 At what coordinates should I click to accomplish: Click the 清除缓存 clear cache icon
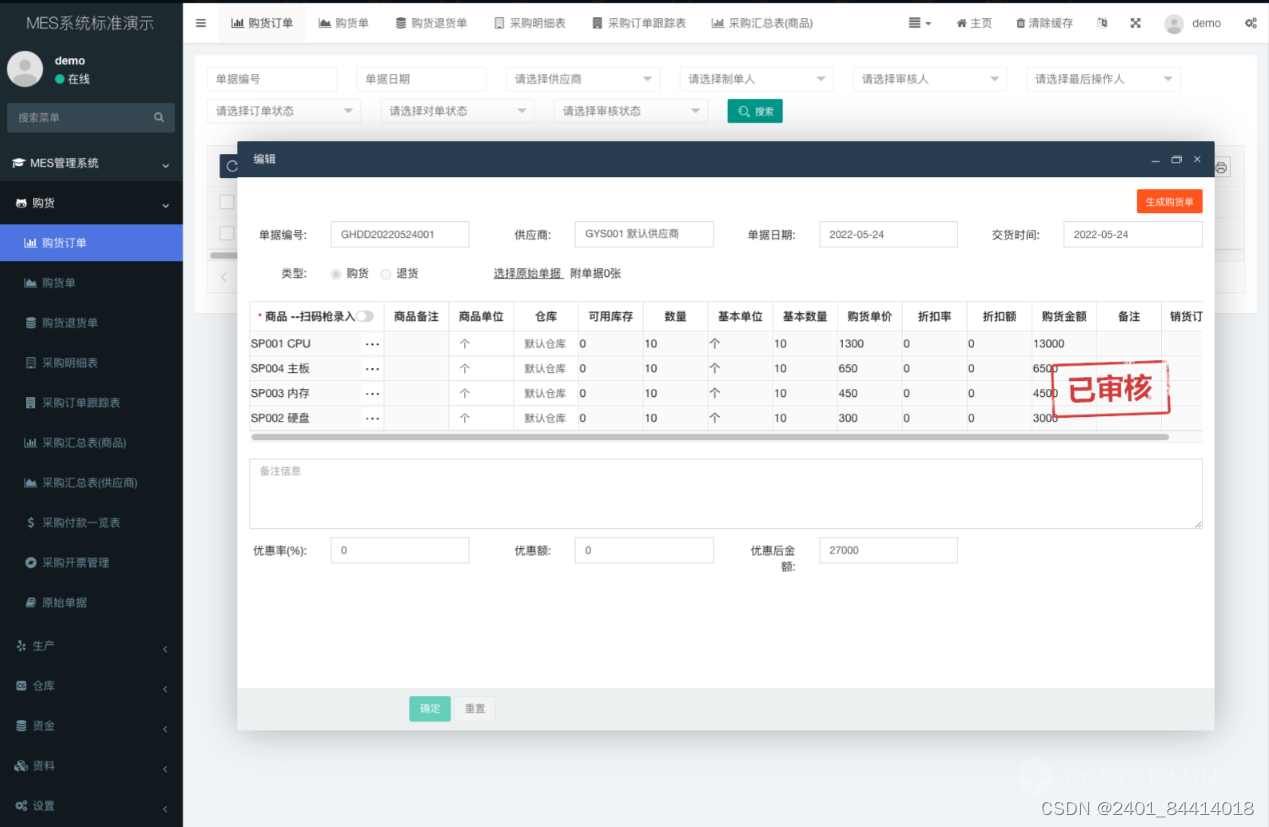point(1043,22)
